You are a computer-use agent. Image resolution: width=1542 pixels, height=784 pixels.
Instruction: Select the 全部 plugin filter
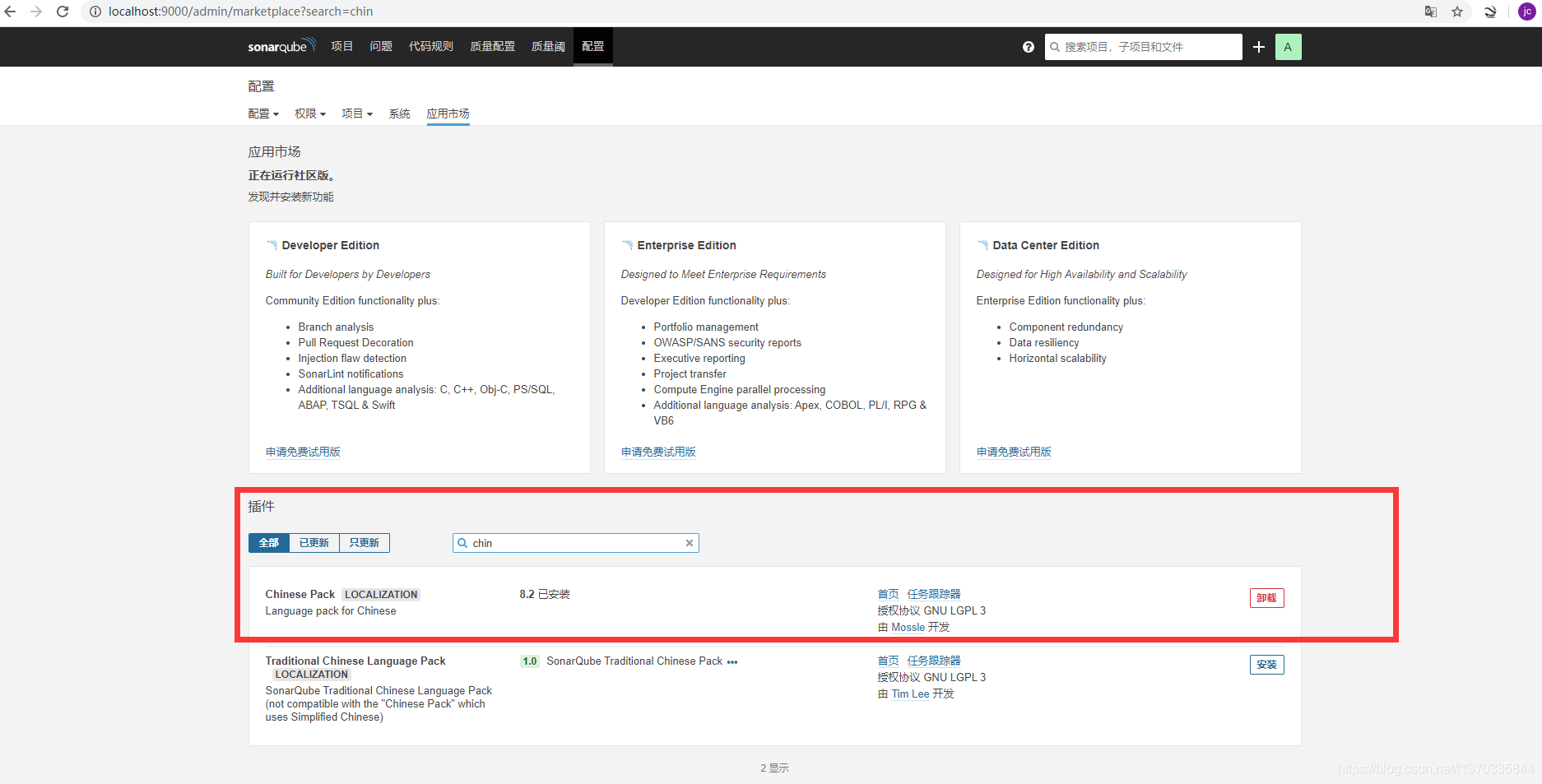[x=268, y=542]
